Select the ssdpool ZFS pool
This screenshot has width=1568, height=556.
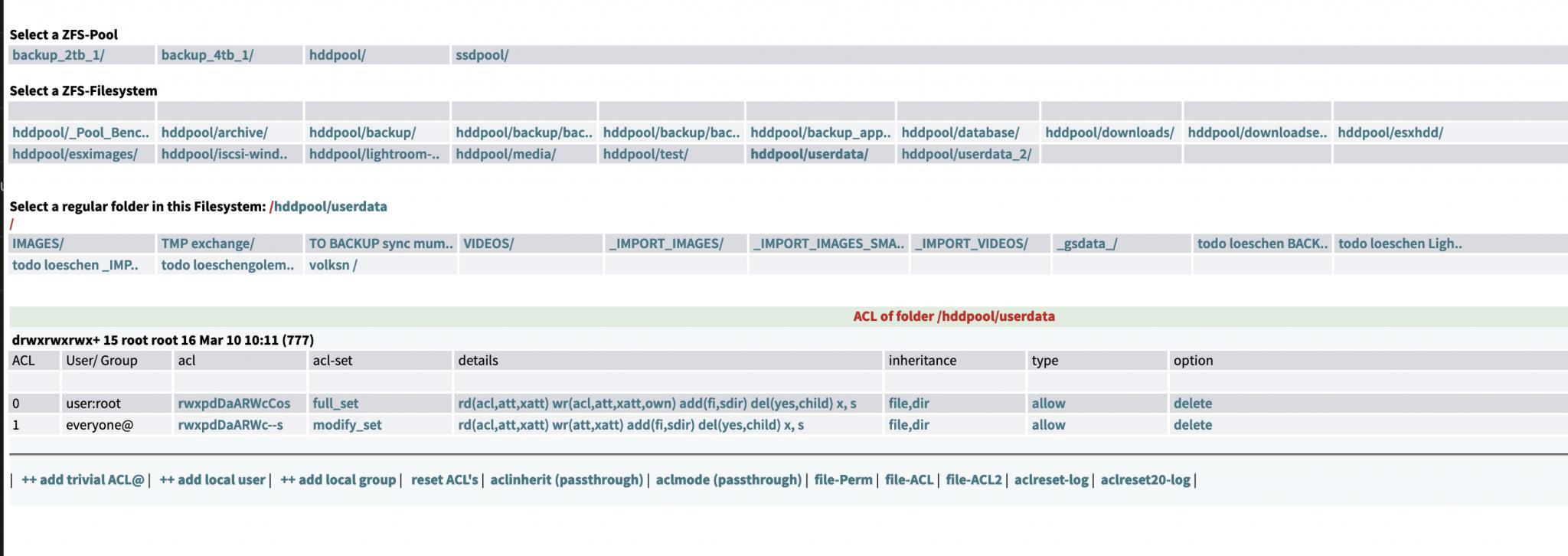click(x=482, y=55)
